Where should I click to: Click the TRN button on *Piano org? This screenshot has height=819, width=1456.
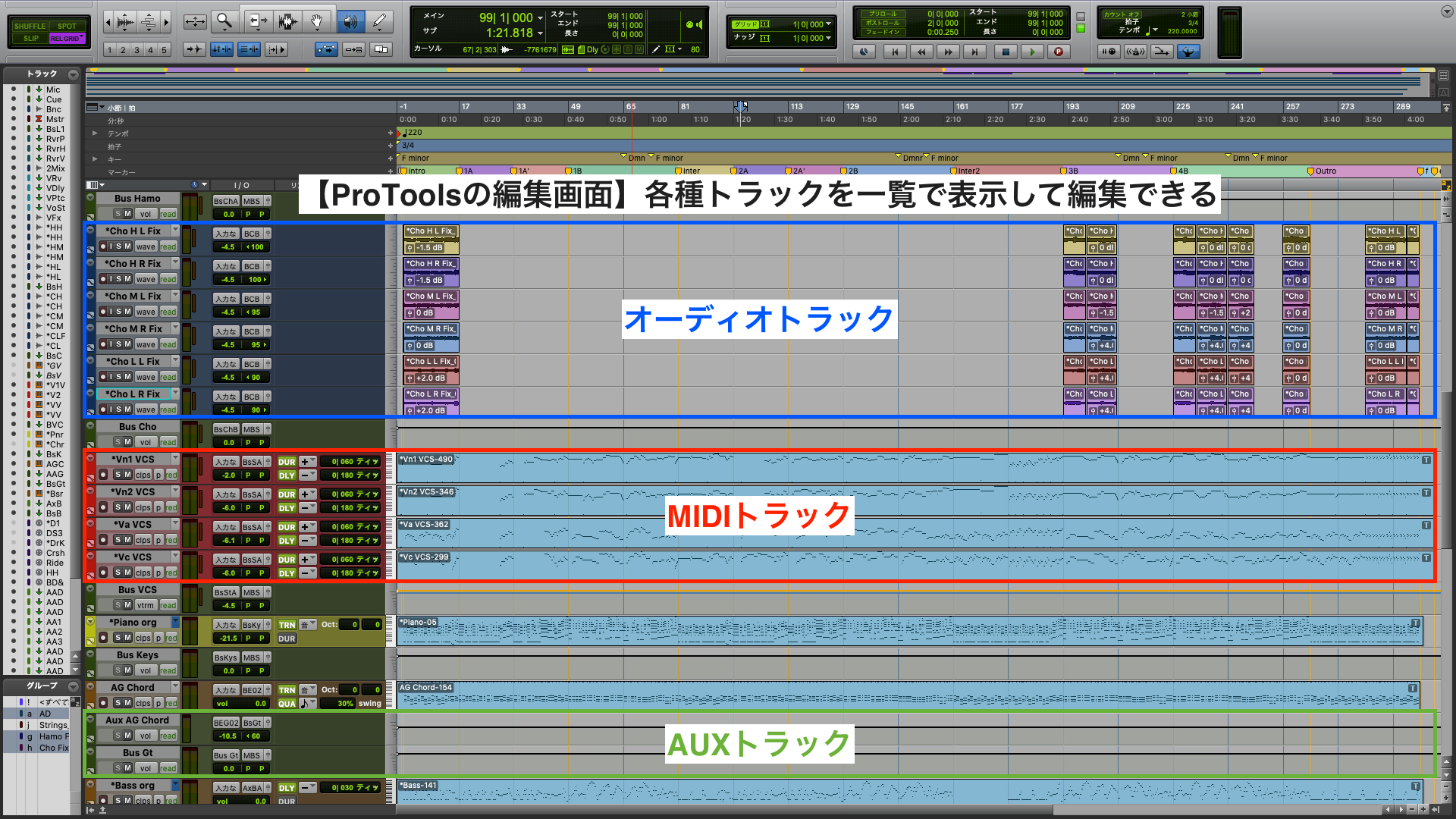(x=287, y=625)
